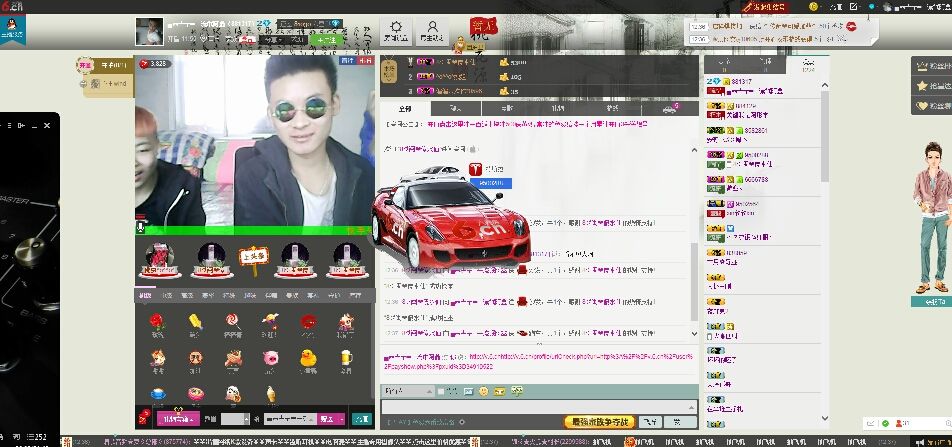Select the pink pig gift

270,357
